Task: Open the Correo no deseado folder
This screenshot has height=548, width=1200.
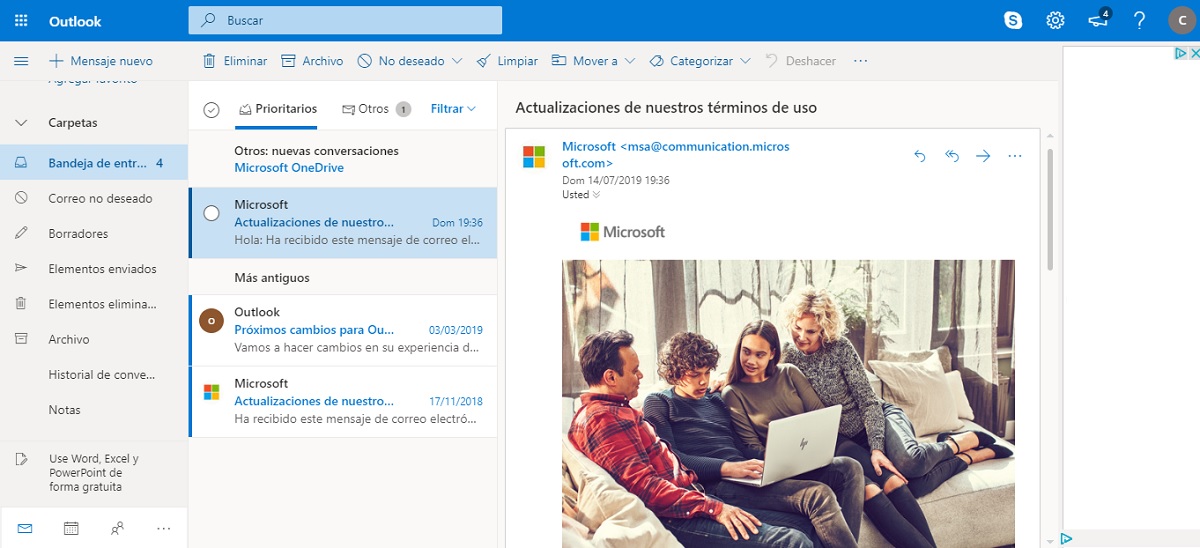Action: point(94,198)
